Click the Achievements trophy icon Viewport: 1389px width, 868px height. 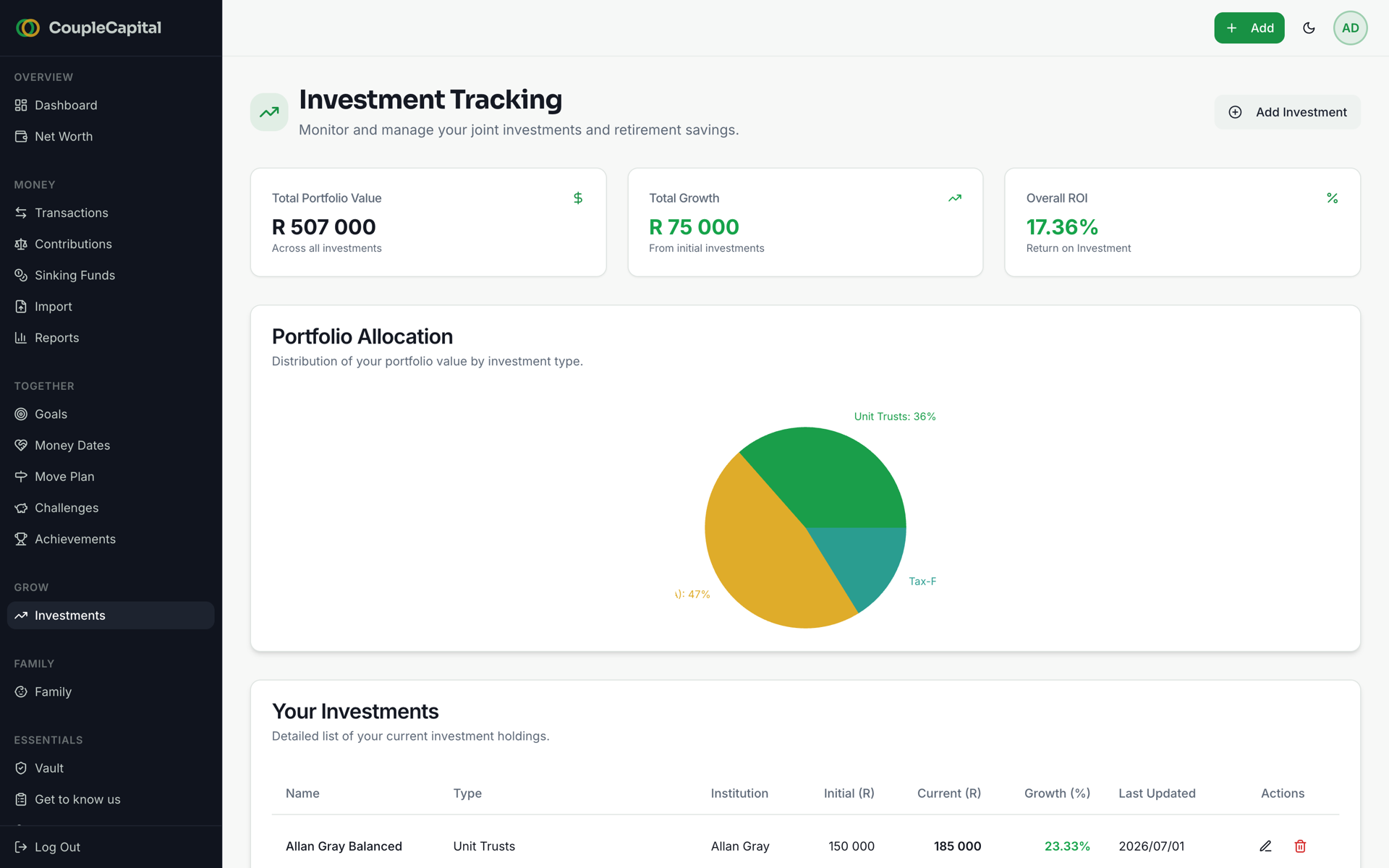tap(21, 539)
